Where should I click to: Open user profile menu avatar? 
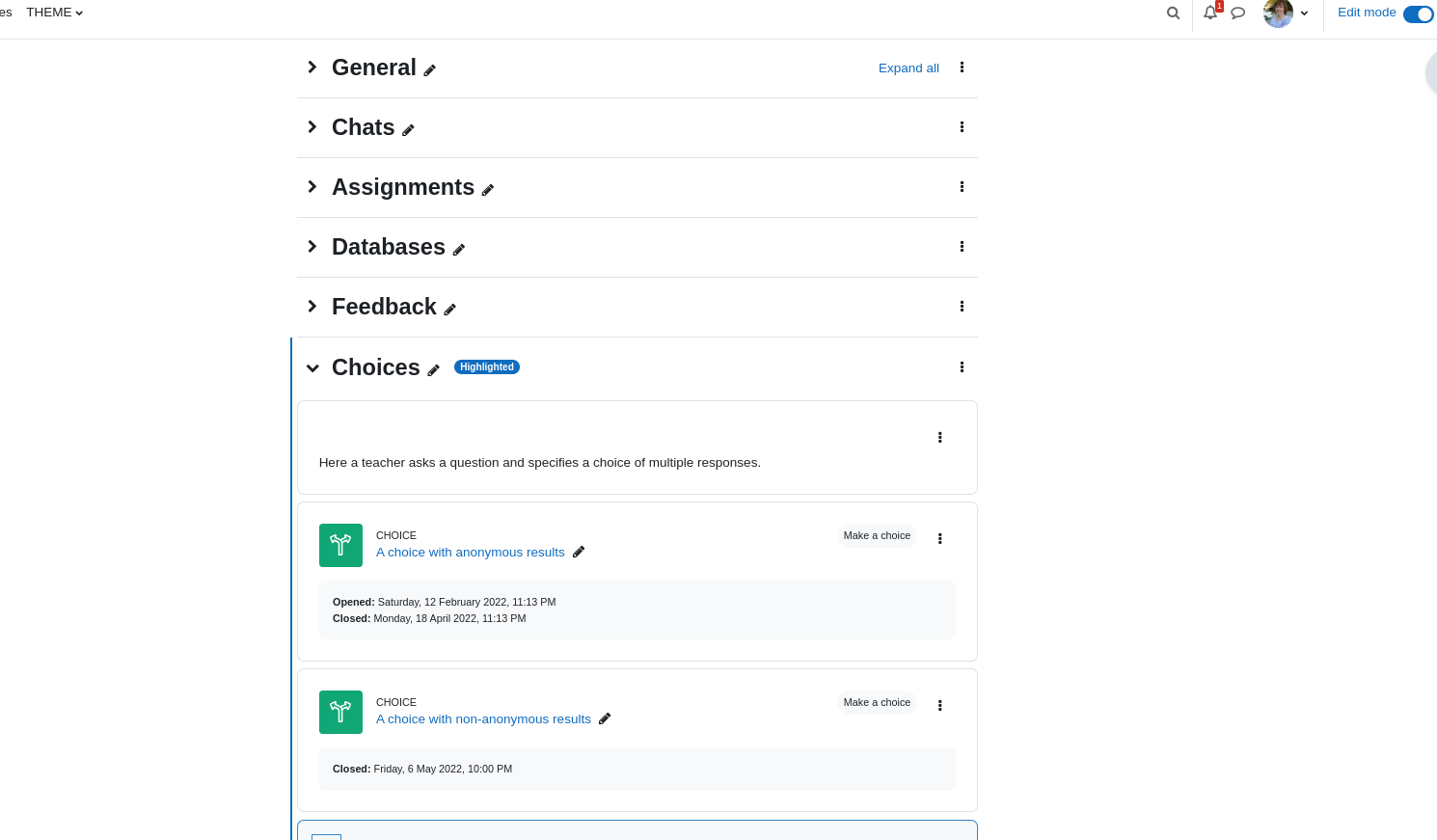tap(1278, 14)
